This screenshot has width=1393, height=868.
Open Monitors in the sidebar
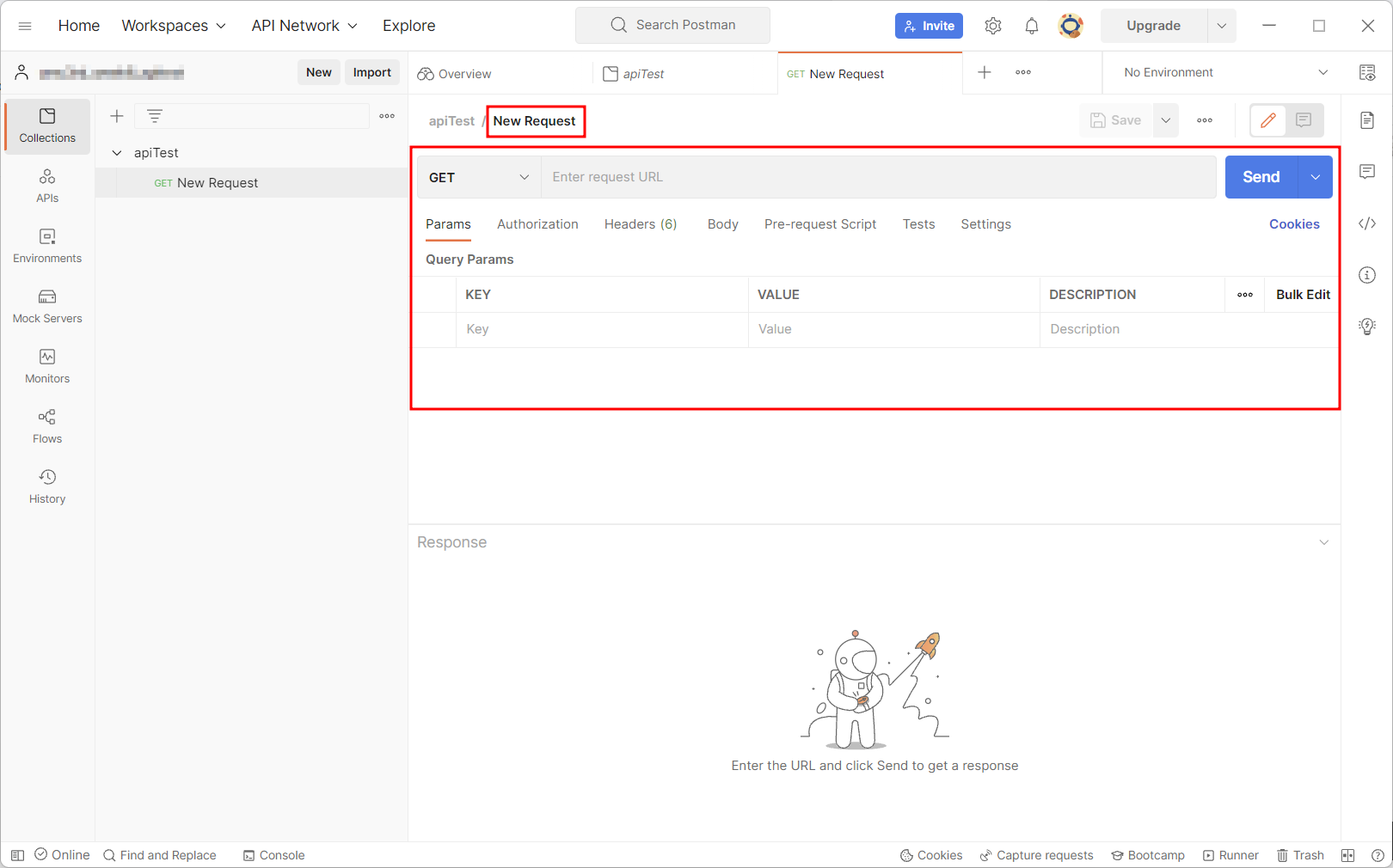[47, 366]
